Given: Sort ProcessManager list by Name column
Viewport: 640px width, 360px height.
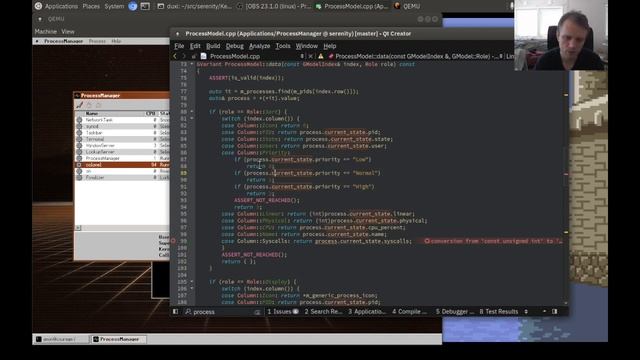Looking at the screenshot, I should (92, 113).
